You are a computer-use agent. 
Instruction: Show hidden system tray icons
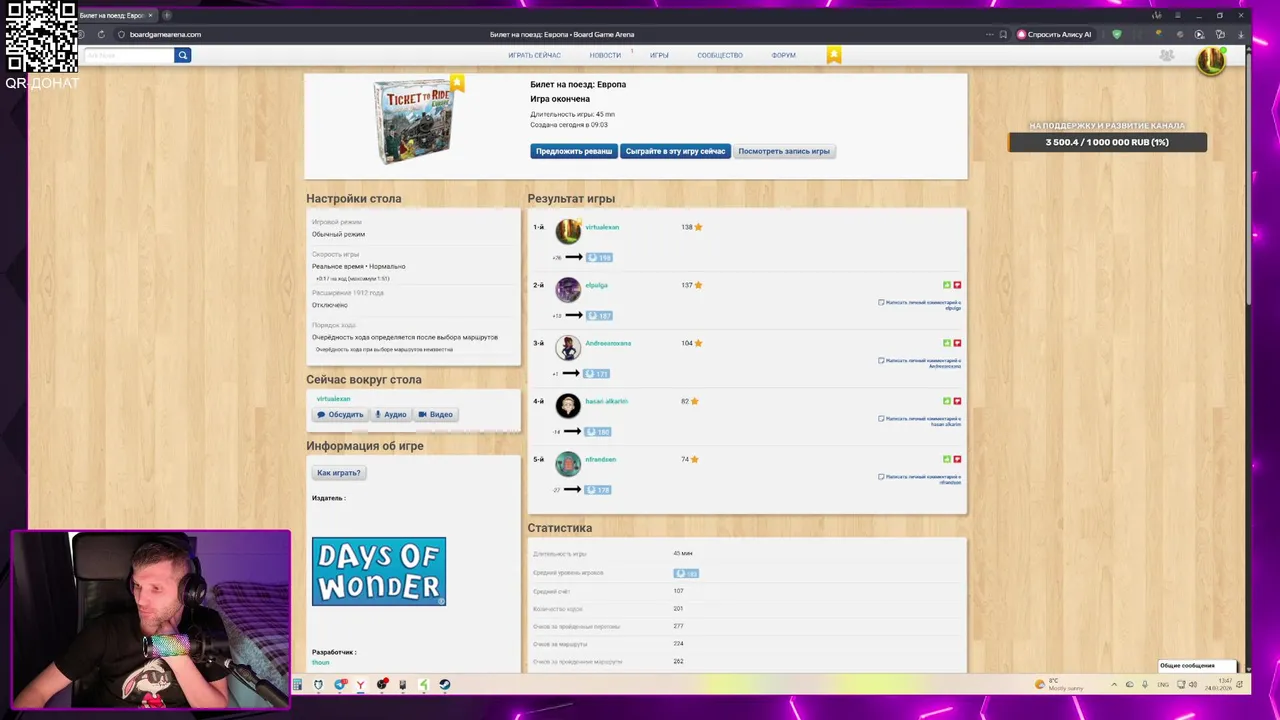click(x=1114, y=685)
